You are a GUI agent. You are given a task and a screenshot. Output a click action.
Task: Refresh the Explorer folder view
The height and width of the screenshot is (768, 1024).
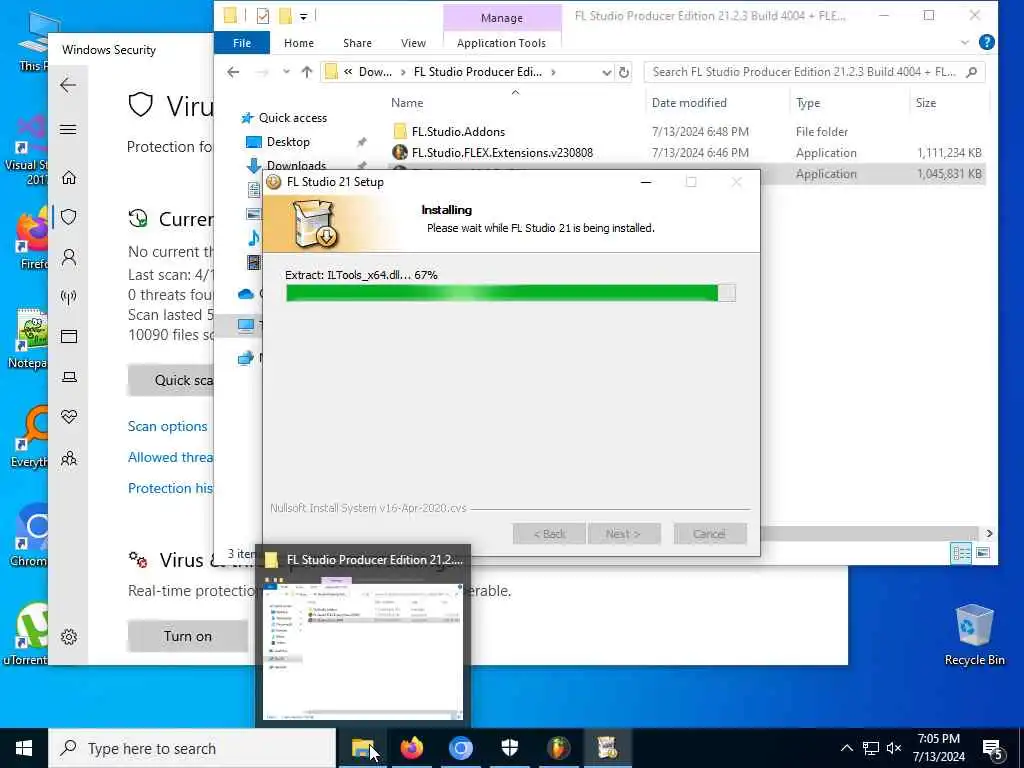tap(624, 72)
